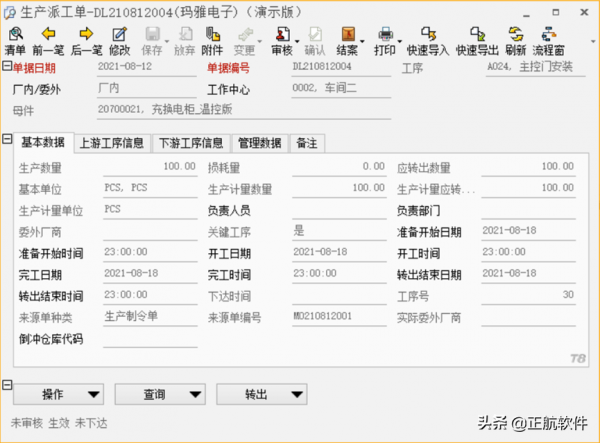This screenshot has width=600, height=443.
Task: Switch to the 基本数据 tab
Action: tap(43, 142)
